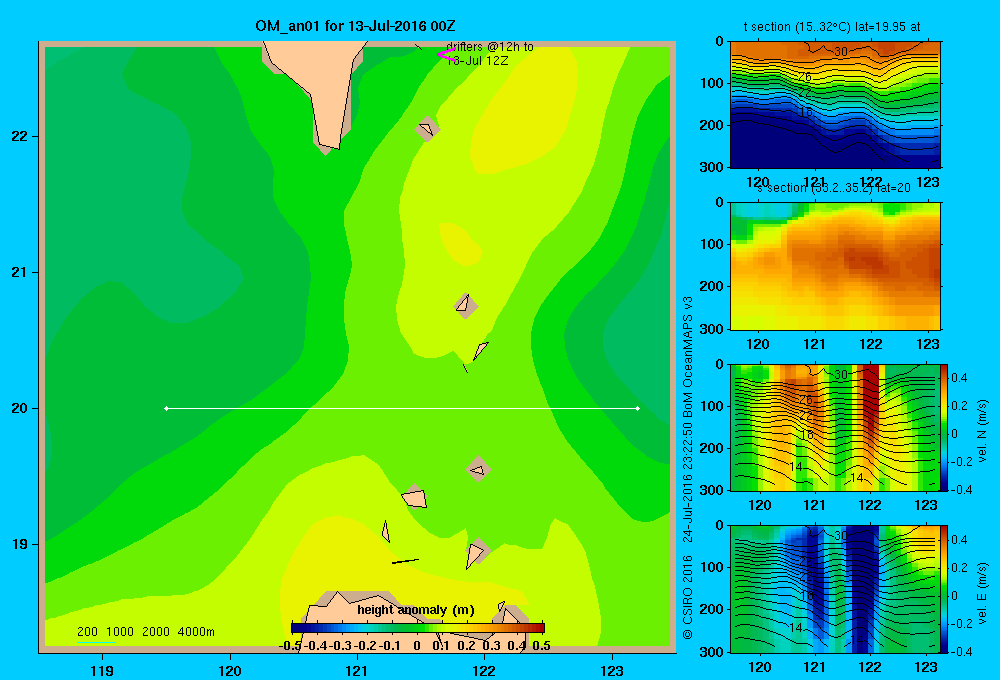Click title "s section (33.2..35.2) lat=20"

point(834,188)
